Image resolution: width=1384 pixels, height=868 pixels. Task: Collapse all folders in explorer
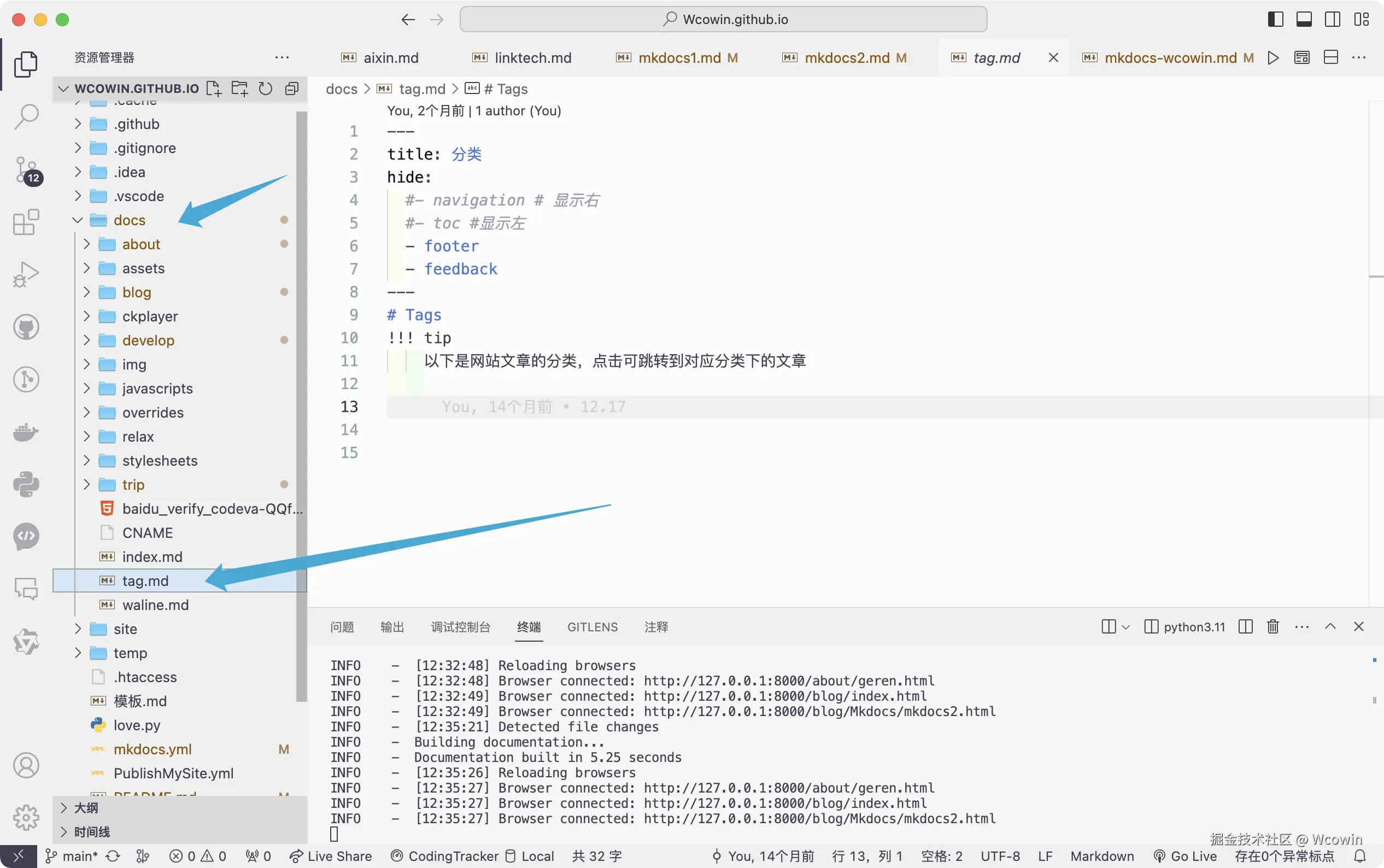coord(291,89)
